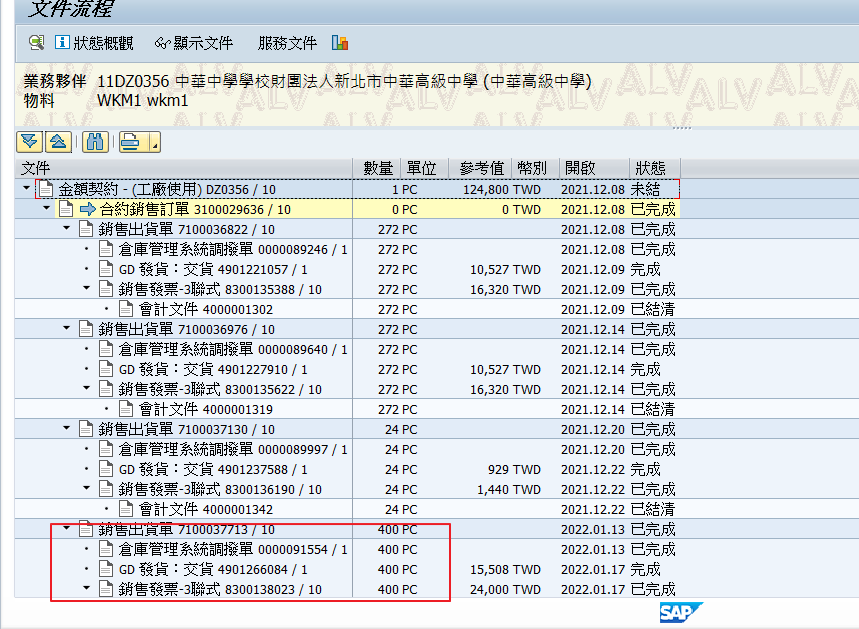Screen dimensions: 859x629
Task: Collapse the 銷售發票 8300136190 node
Action: tap(87, 489)
